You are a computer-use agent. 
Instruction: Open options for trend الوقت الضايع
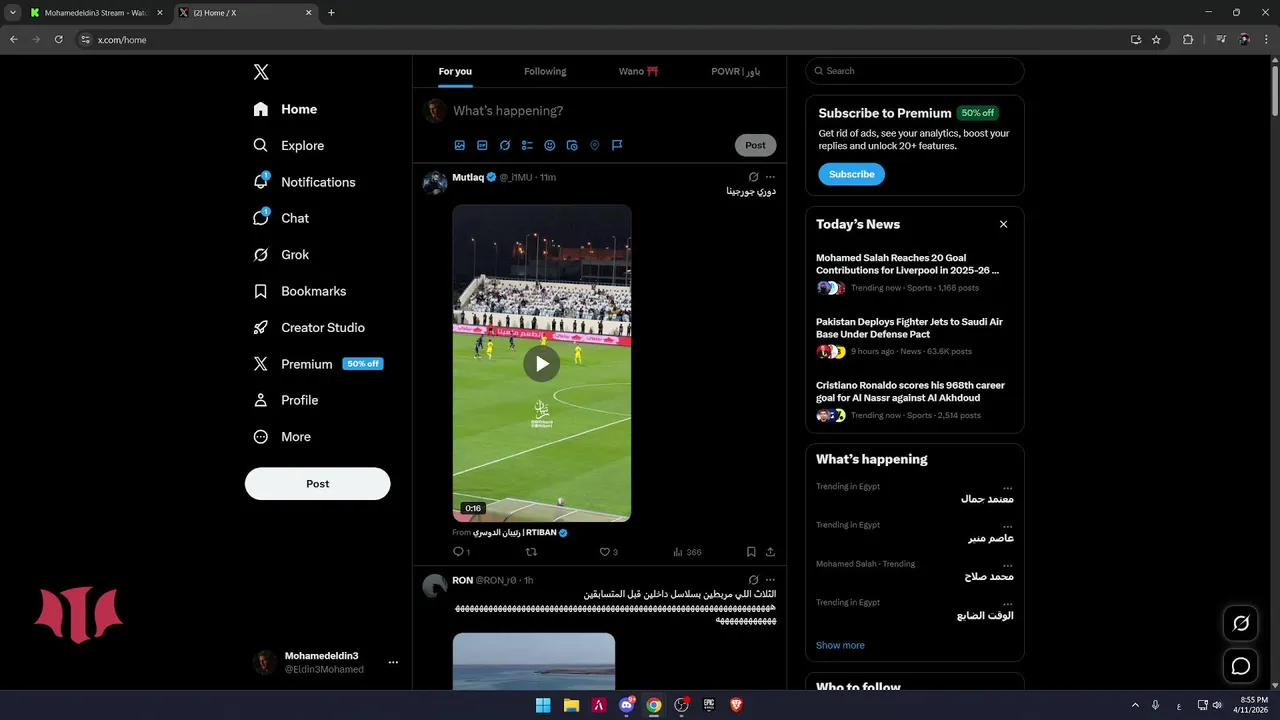pos(1007,603)
